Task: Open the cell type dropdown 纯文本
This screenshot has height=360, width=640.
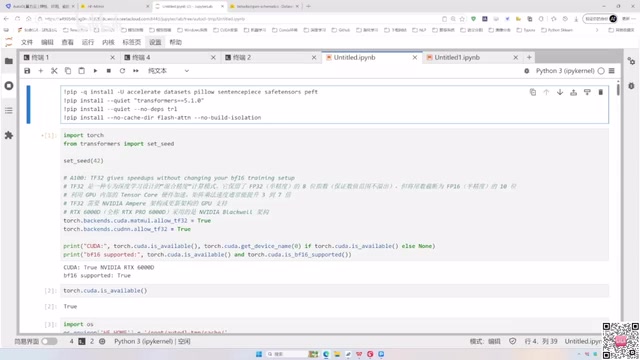Action: 168,71
